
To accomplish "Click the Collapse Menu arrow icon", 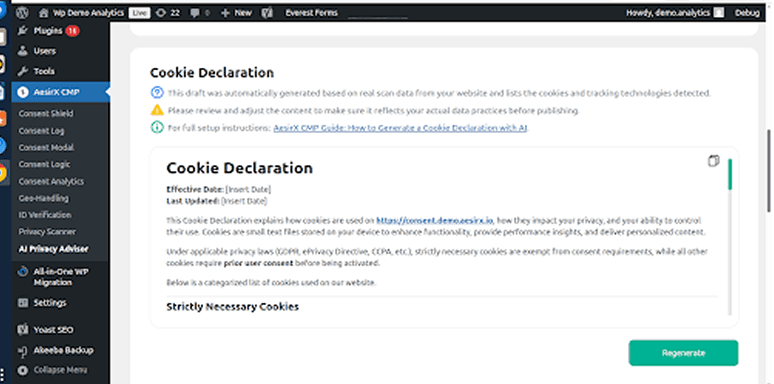I will [22, 370].
